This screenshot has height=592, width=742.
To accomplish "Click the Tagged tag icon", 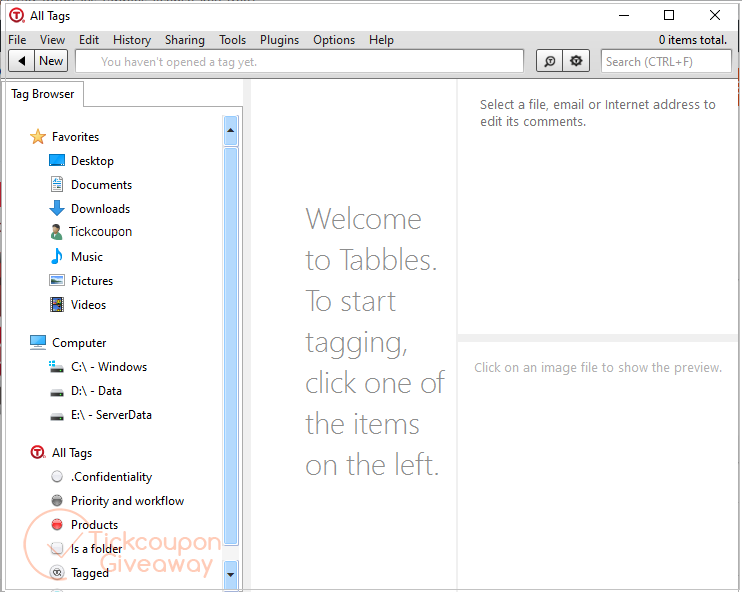I will (57, 573).
